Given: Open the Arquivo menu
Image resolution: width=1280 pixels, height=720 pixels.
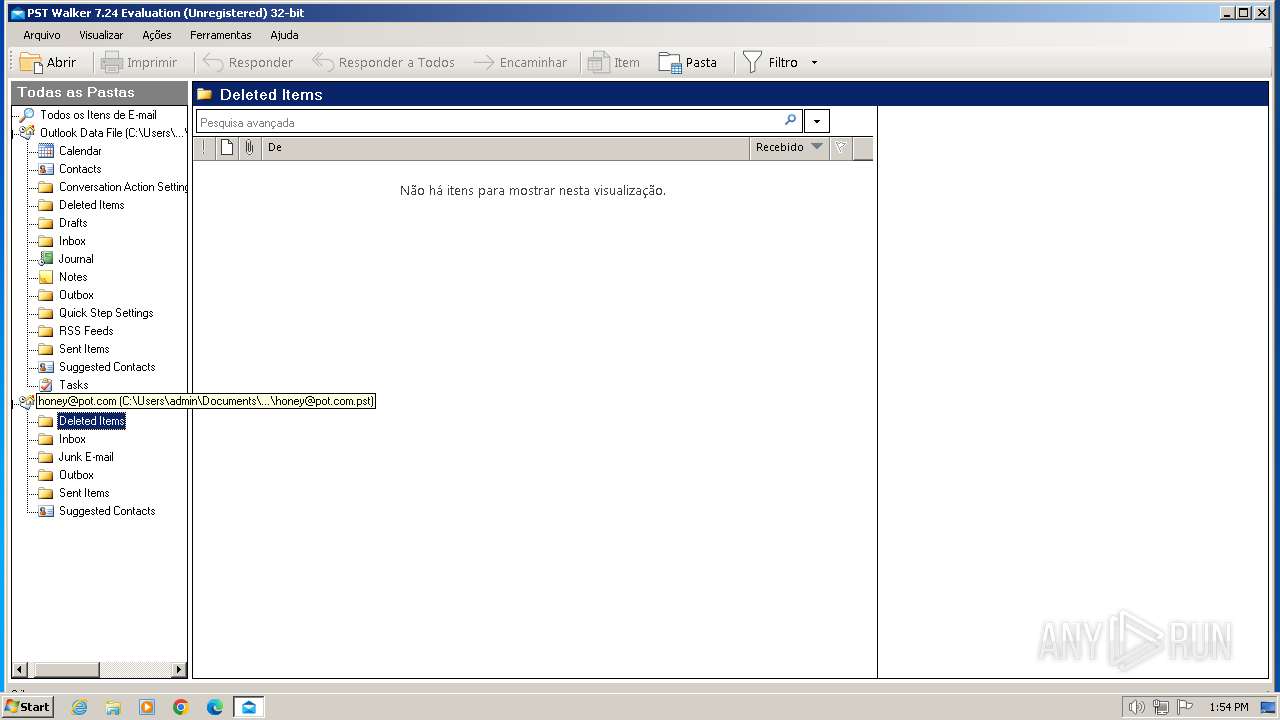Looking at the screenshot, I should click(x=42, y=35).
